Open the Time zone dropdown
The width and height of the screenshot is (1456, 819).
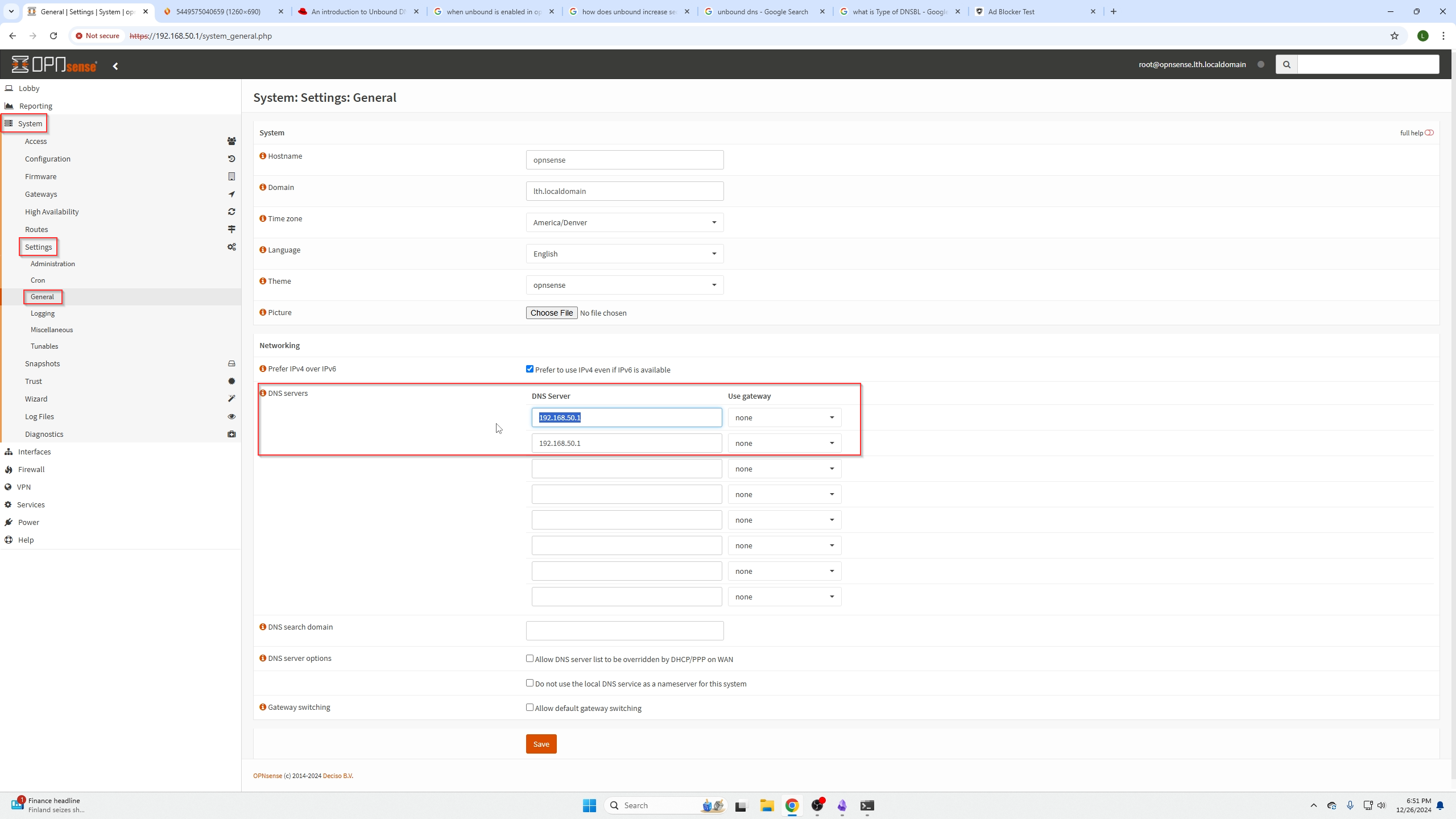pyautogui.click(x=624, y=222)
